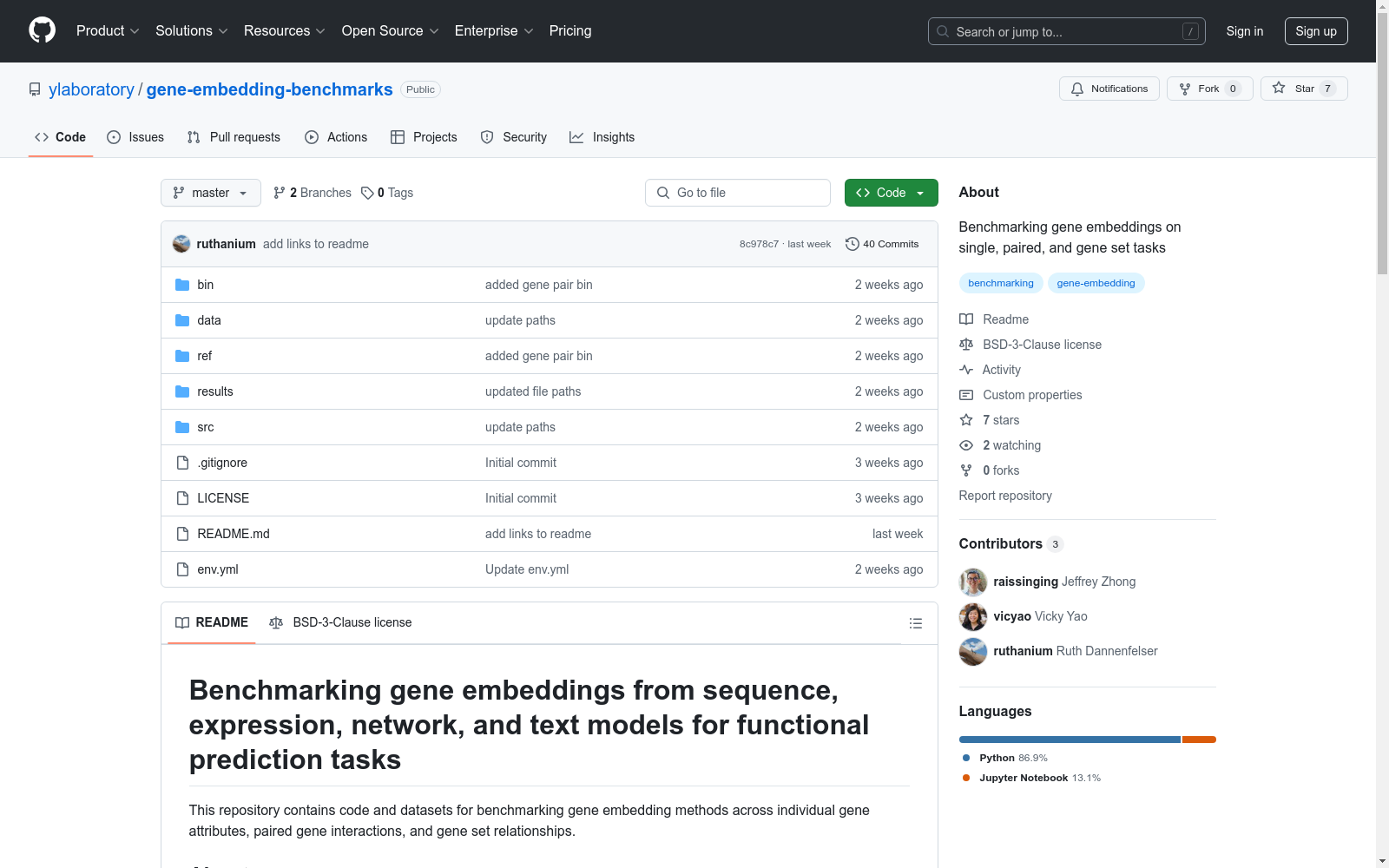Click the Sign up button
The height and width of the screenshot is (868, 1389).
click(x=1316, y=31)
